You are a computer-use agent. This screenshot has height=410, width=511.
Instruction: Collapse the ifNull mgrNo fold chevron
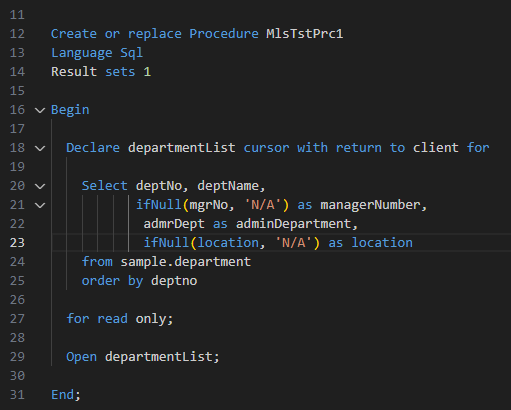pos(40,205)
